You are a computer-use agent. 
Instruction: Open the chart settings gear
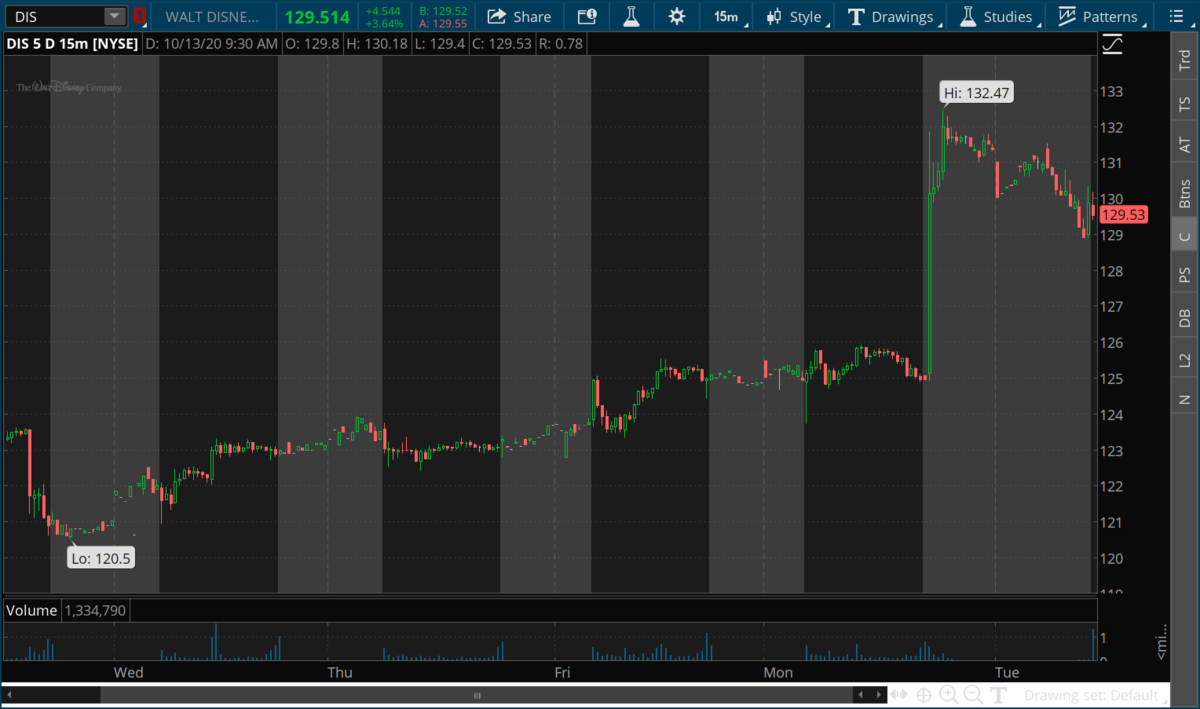point(677,16)
